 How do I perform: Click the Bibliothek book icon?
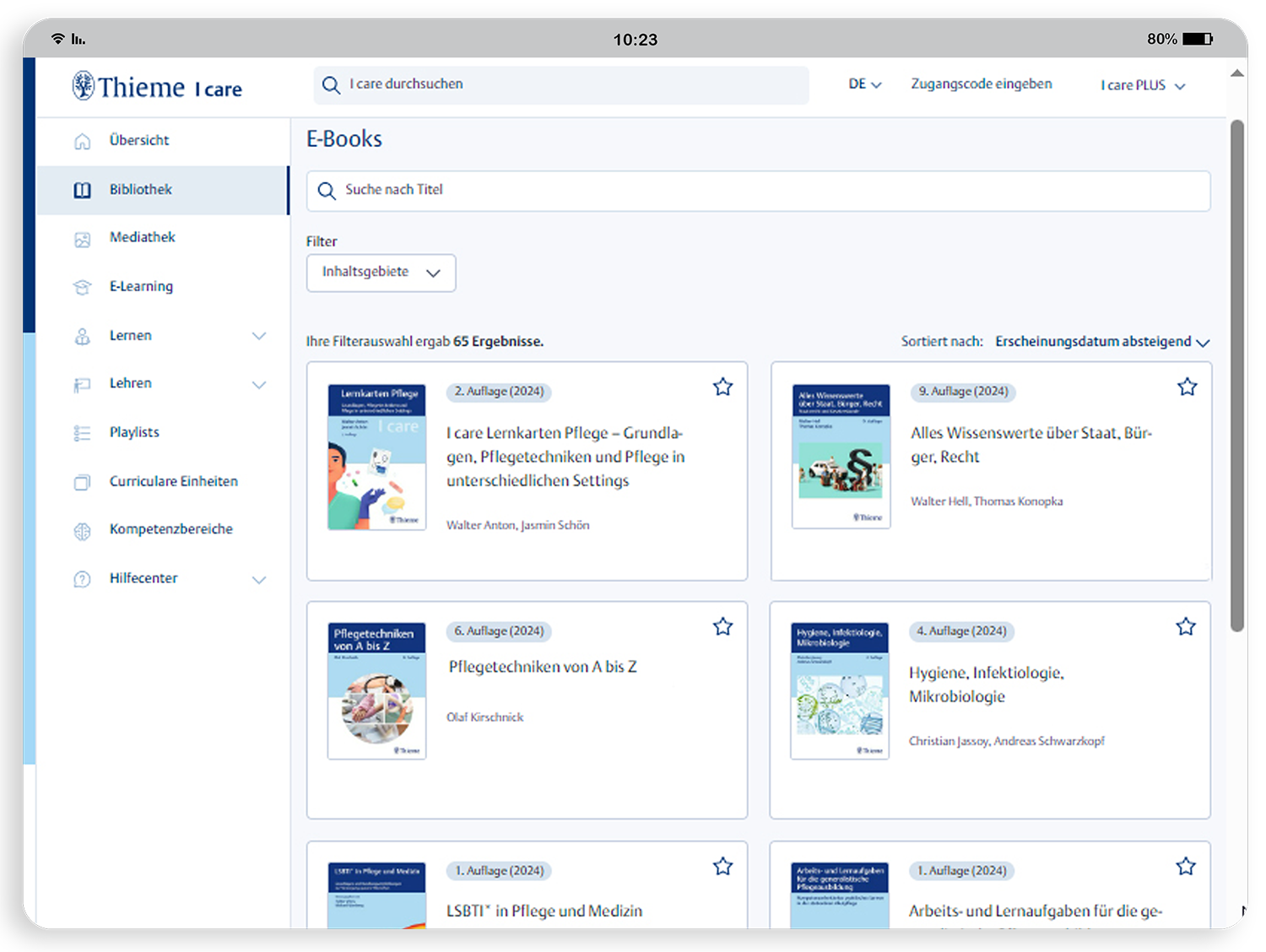tap(82, 190)
